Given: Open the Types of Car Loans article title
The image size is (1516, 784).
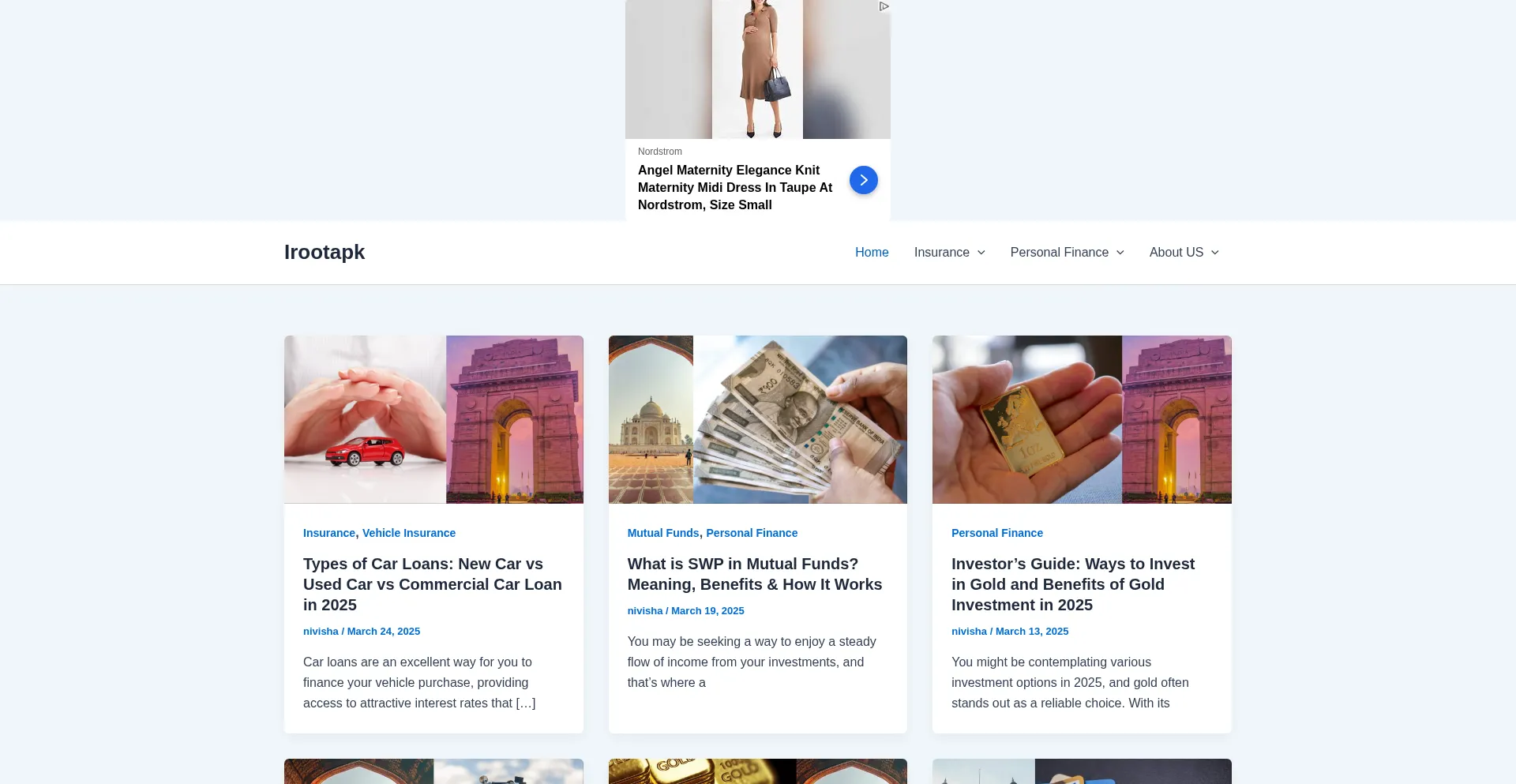Looking at the screenshot, I should click(433, 584).
